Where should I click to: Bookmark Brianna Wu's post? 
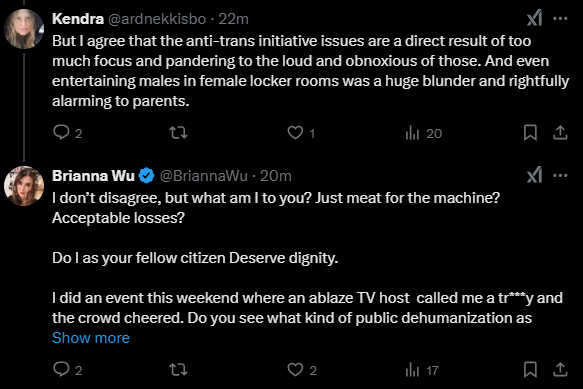coord(530,369)
